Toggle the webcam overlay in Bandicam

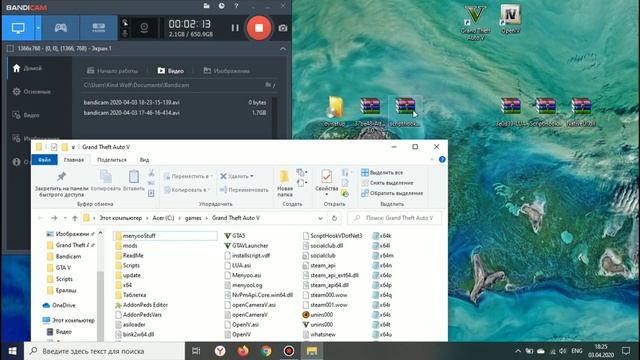pyautogui.click(x=144, y=28)
